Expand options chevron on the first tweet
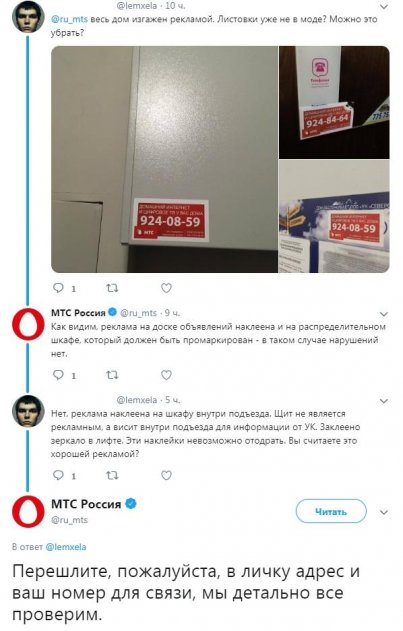 coord(384,6)
